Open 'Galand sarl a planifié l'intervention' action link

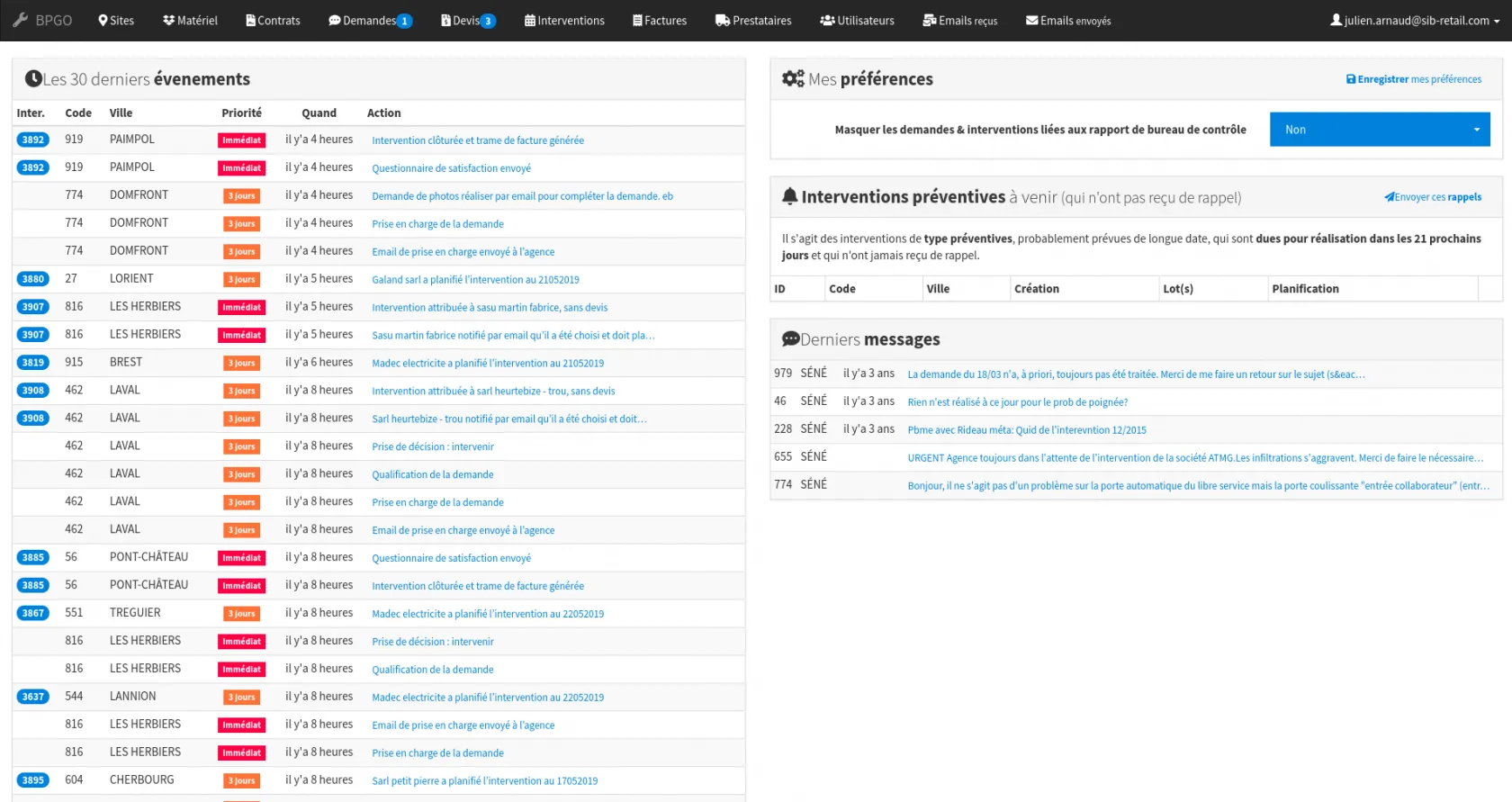(475, 280)
